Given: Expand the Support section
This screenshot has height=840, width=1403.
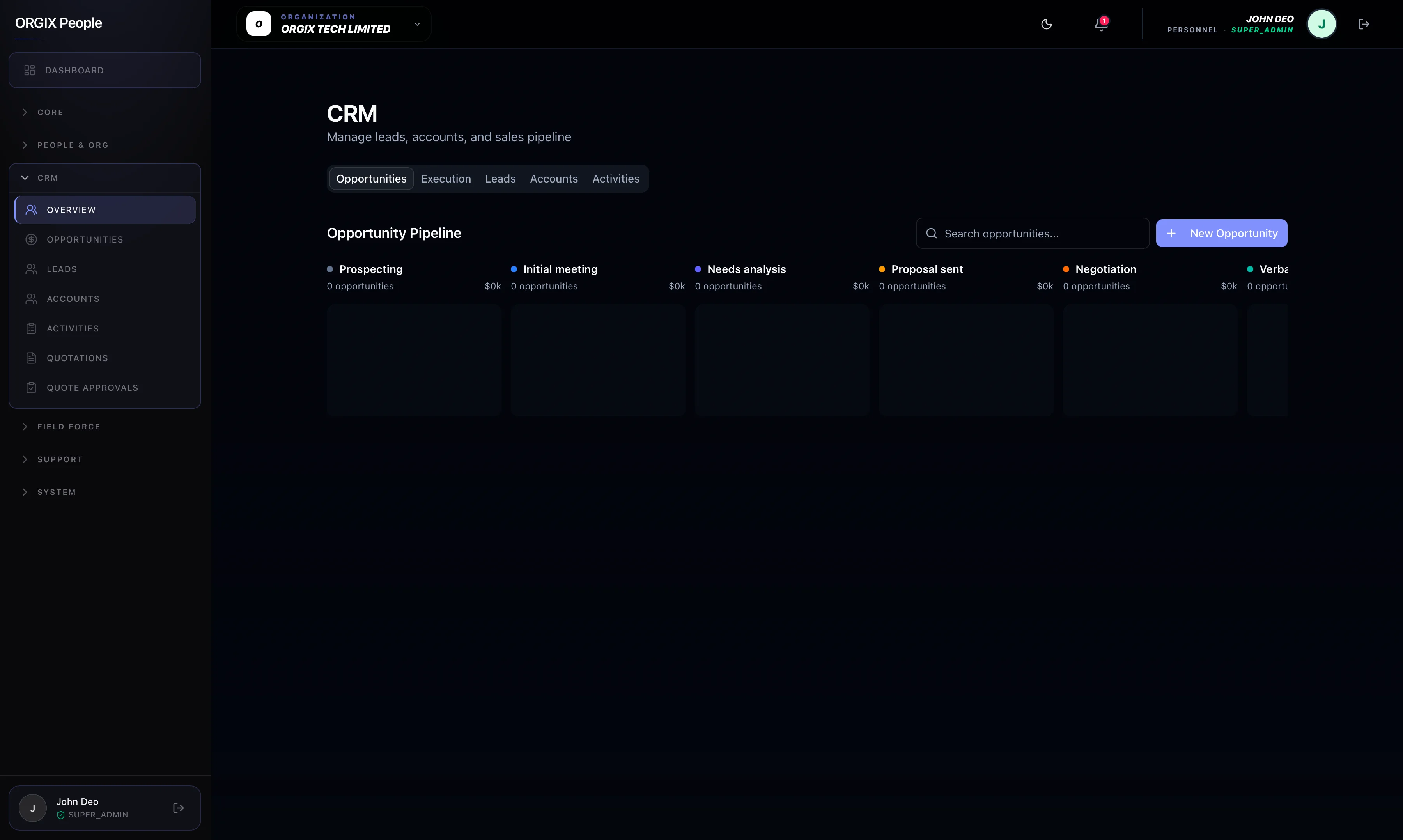Looking at the screenshot, I should (x=105, y=460).
